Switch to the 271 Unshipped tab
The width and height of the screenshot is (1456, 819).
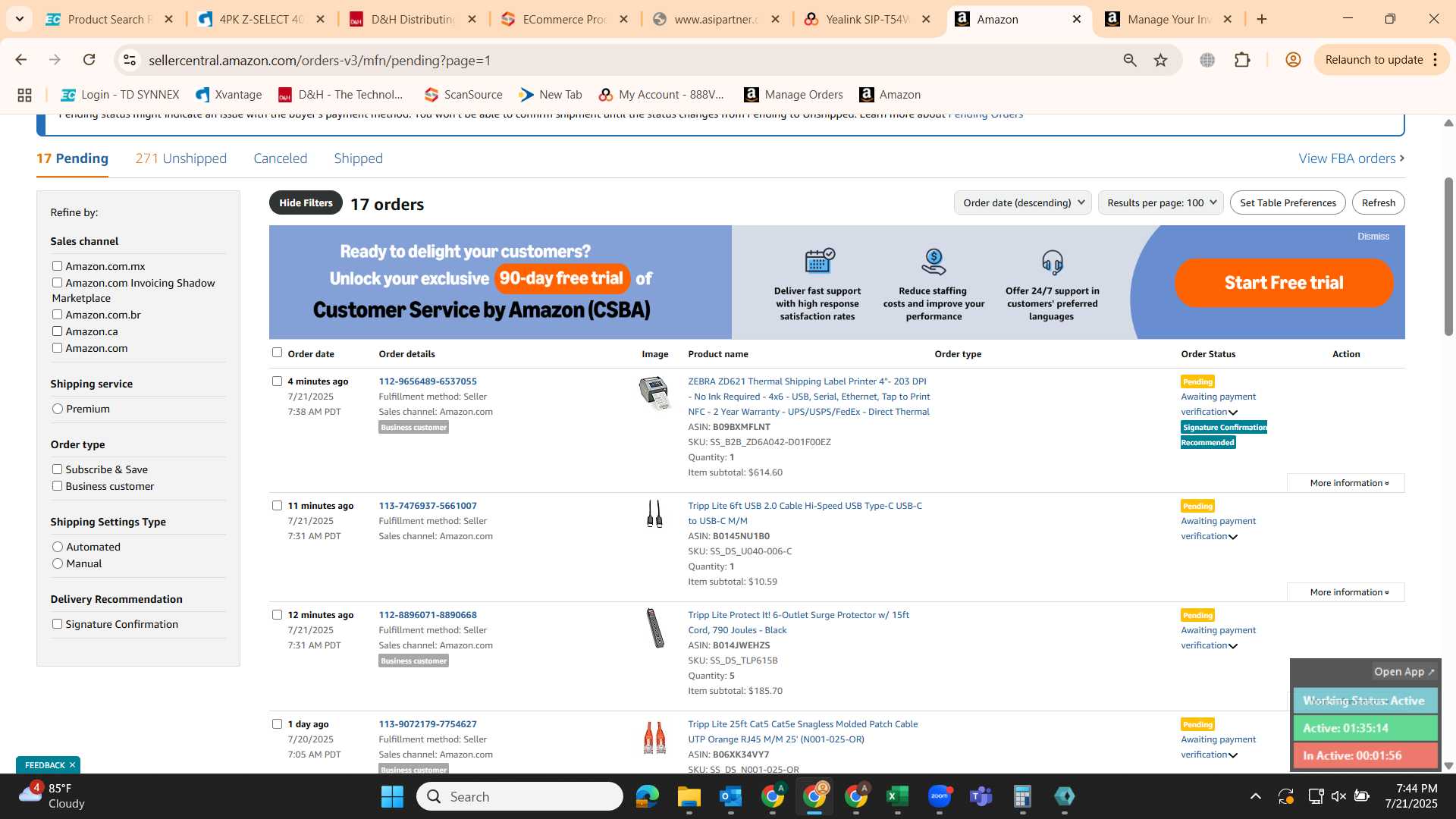point(180,158)
